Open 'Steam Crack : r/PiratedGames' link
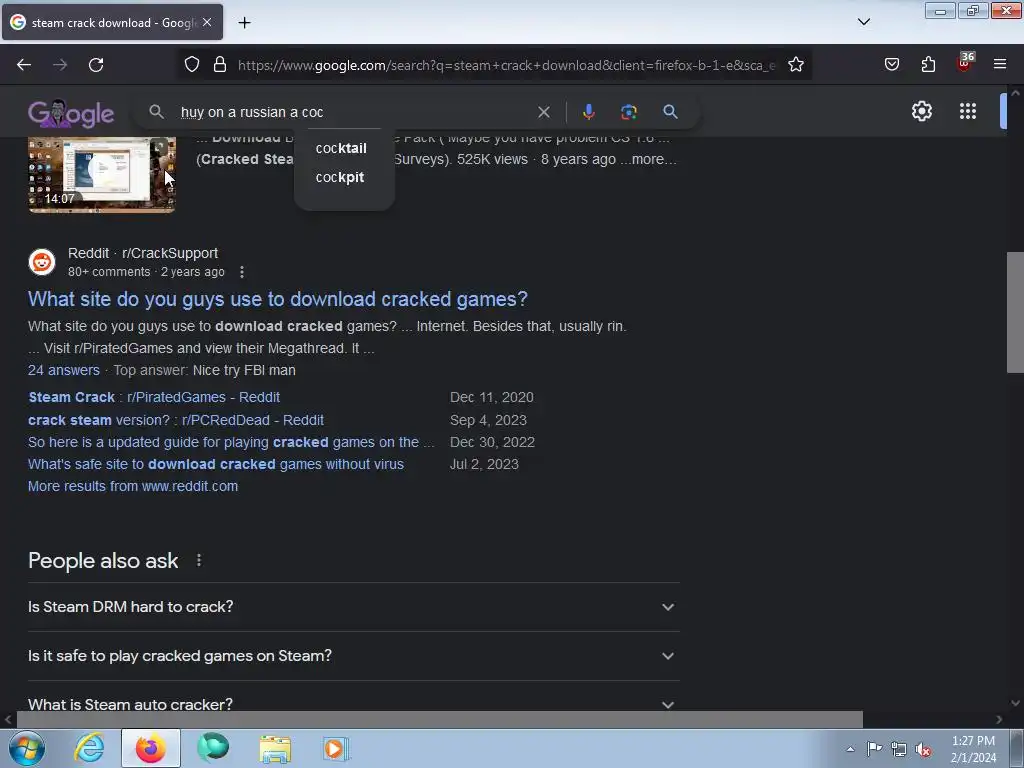 (x=154, y=397)
